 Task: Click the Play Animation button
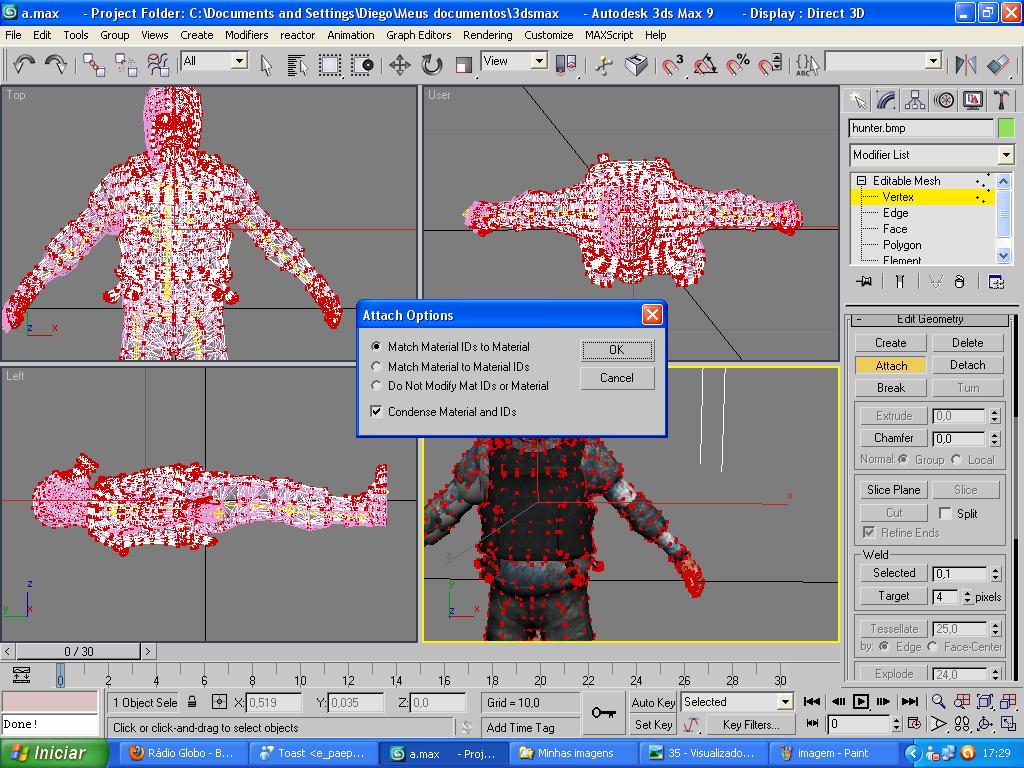pos(860,702)
